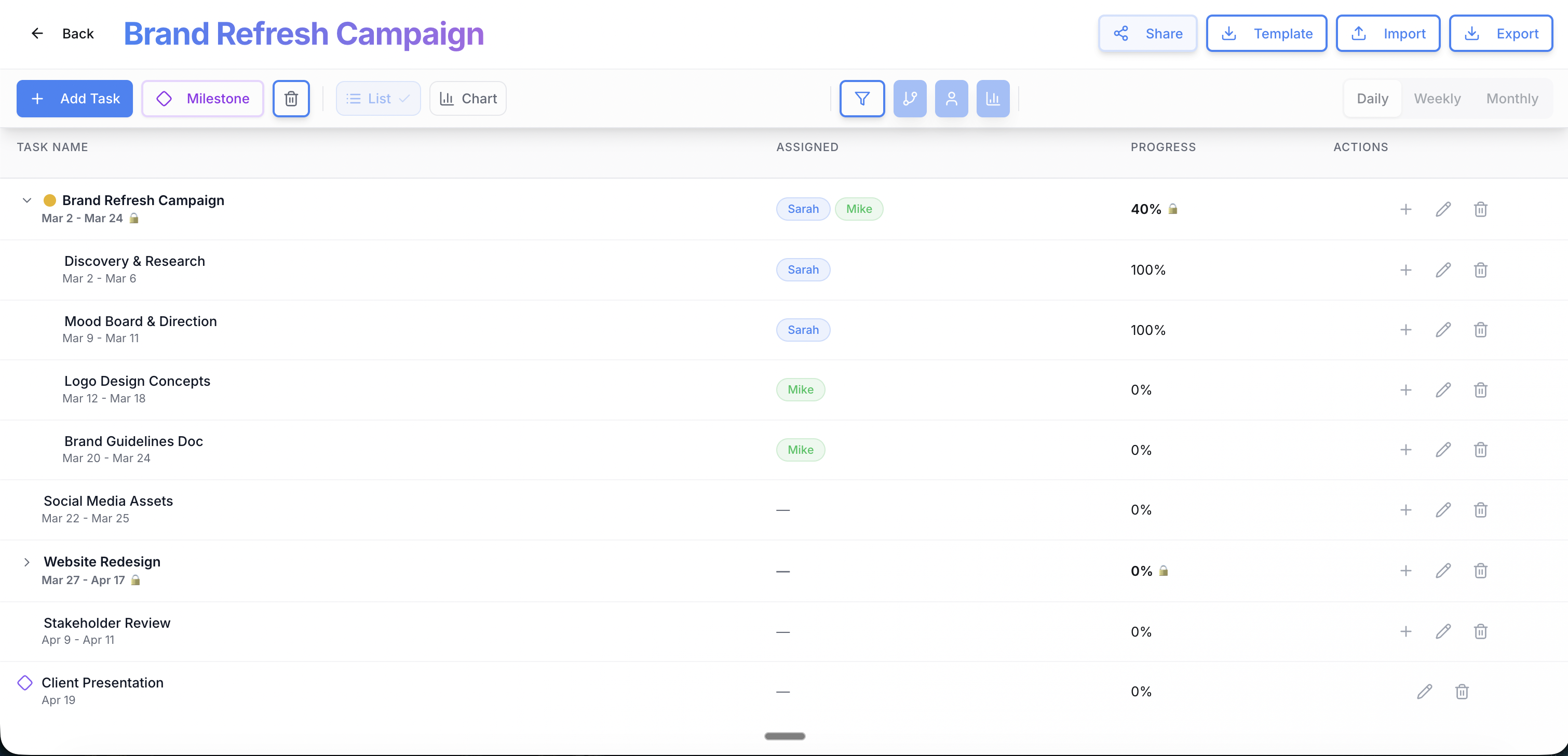Click the Mike tag on Brand Refresh Campaign

pos(859,209)
